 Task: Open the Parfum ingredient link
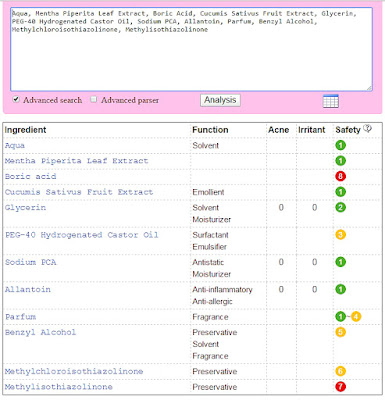tap(20, 316)
